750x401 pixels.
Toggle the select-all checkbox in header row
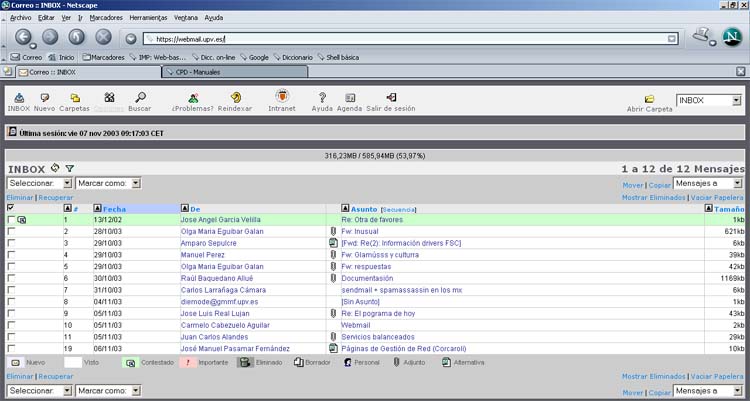click(11, 208)
